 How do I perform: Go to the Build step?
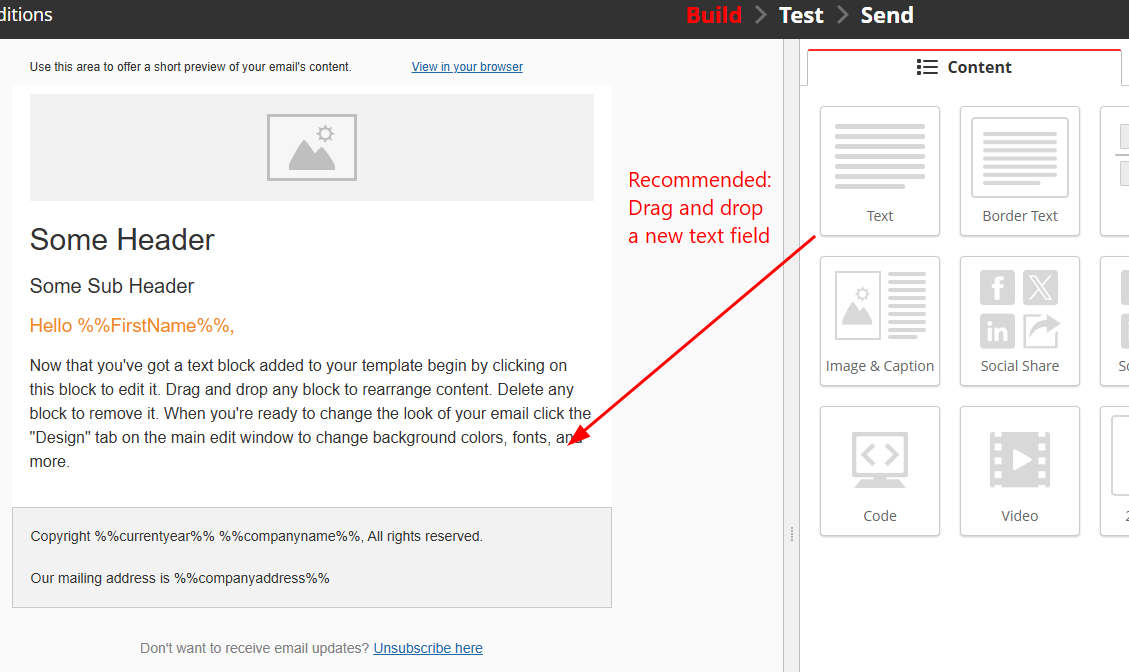point(714,15)
